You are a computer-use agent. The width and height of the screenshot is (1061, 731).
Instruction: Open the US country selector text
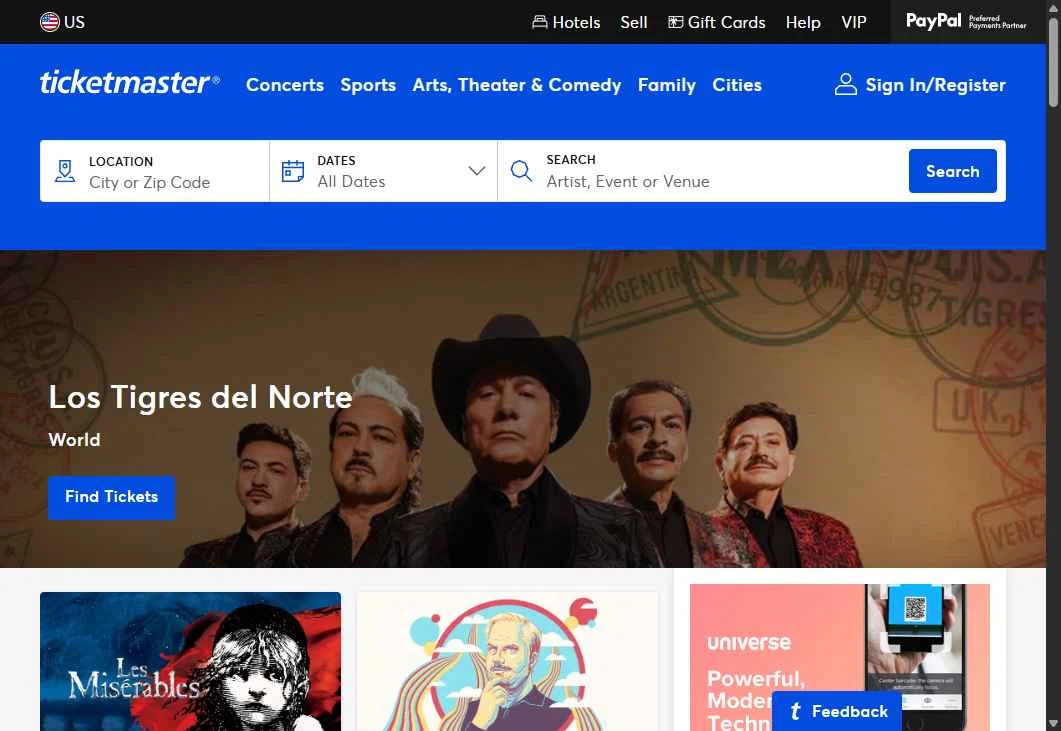tap(74, 22)
